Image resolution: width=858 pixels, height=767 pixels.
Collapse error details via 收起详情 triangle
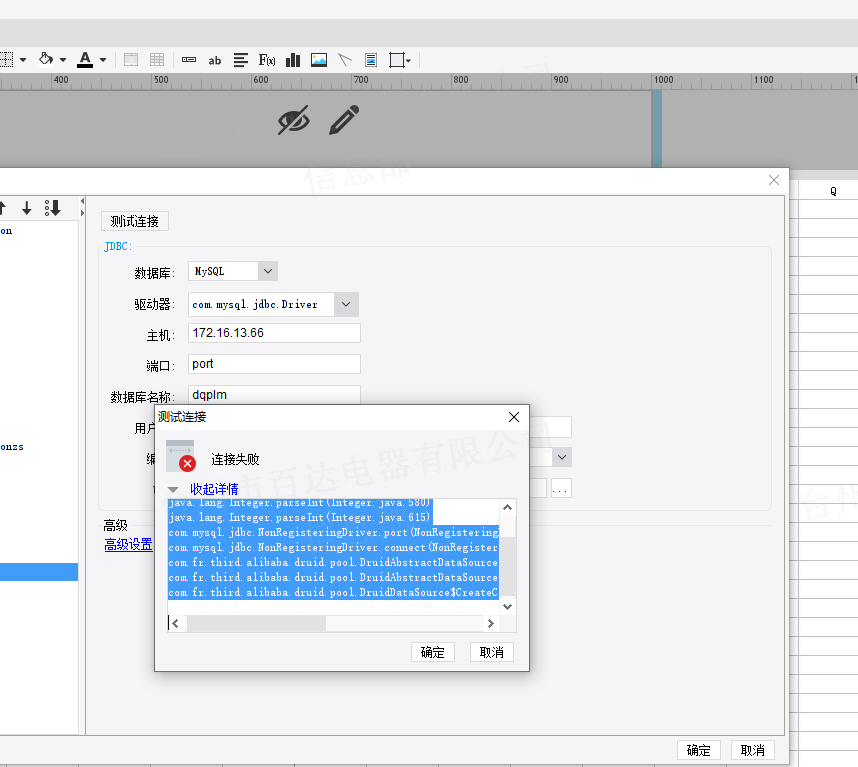pos(173,490)
